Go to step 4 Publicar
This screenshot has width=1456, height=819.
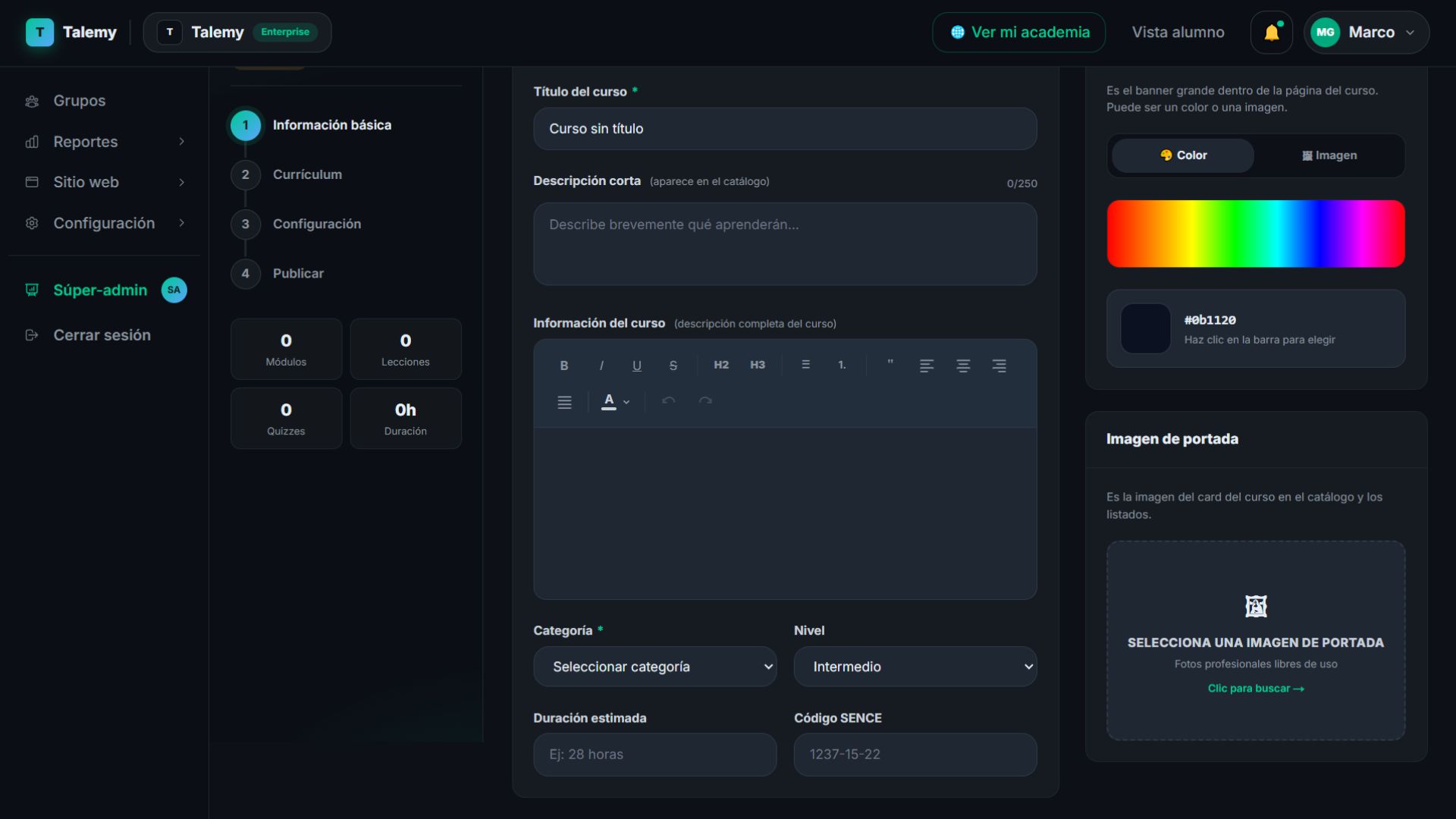278,274
